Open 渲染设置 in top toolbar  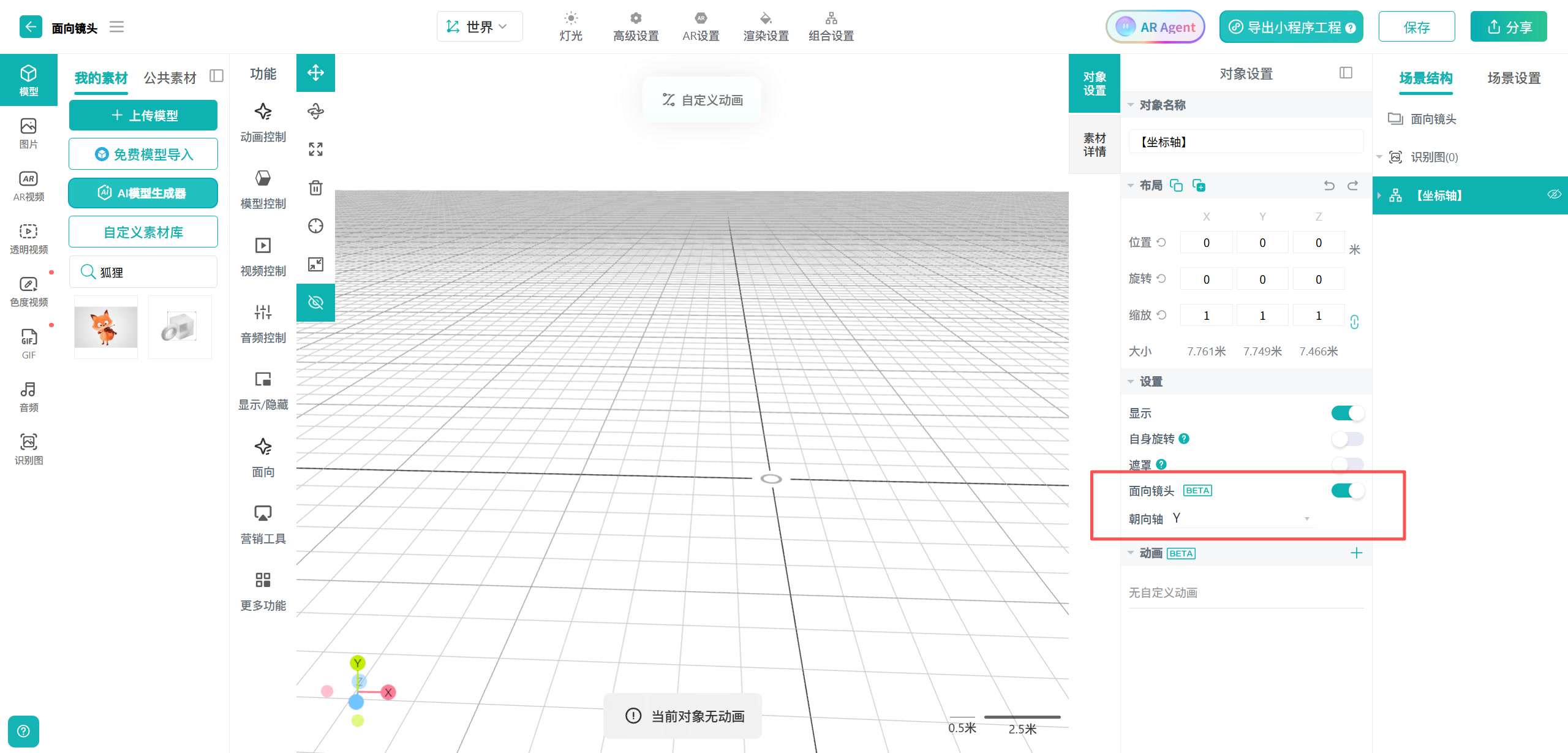[x=766, y=27]
